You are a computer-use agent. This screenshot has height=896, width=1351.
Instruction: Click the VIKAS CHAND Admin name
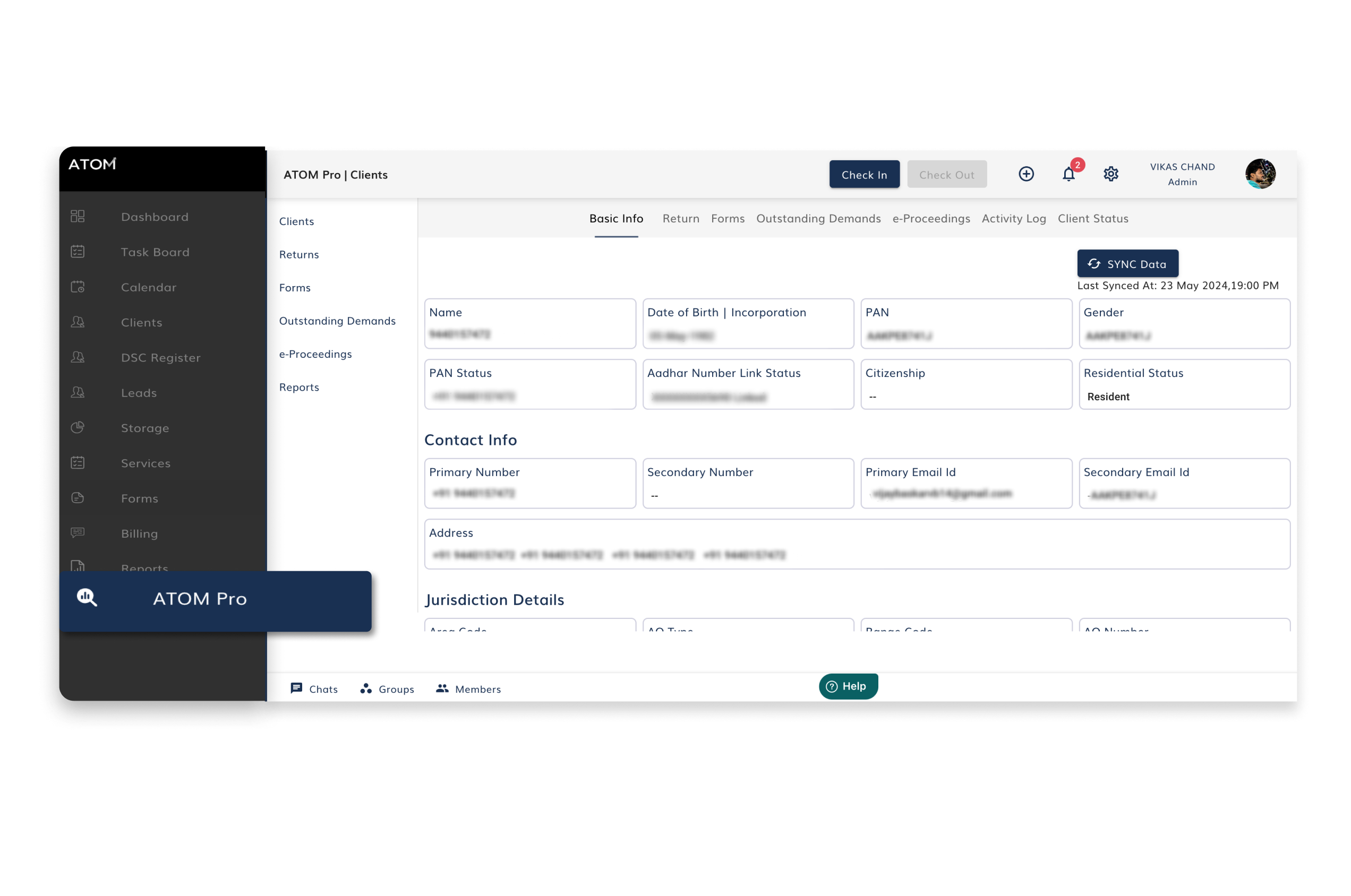click(x=1182, y=174)
